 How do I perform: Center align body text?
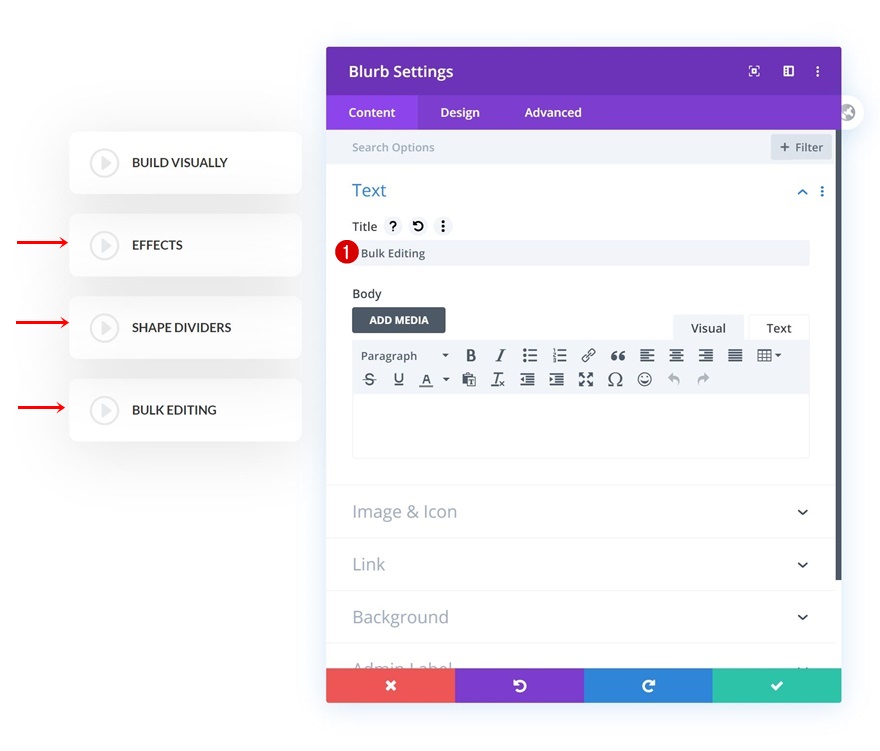676,355
